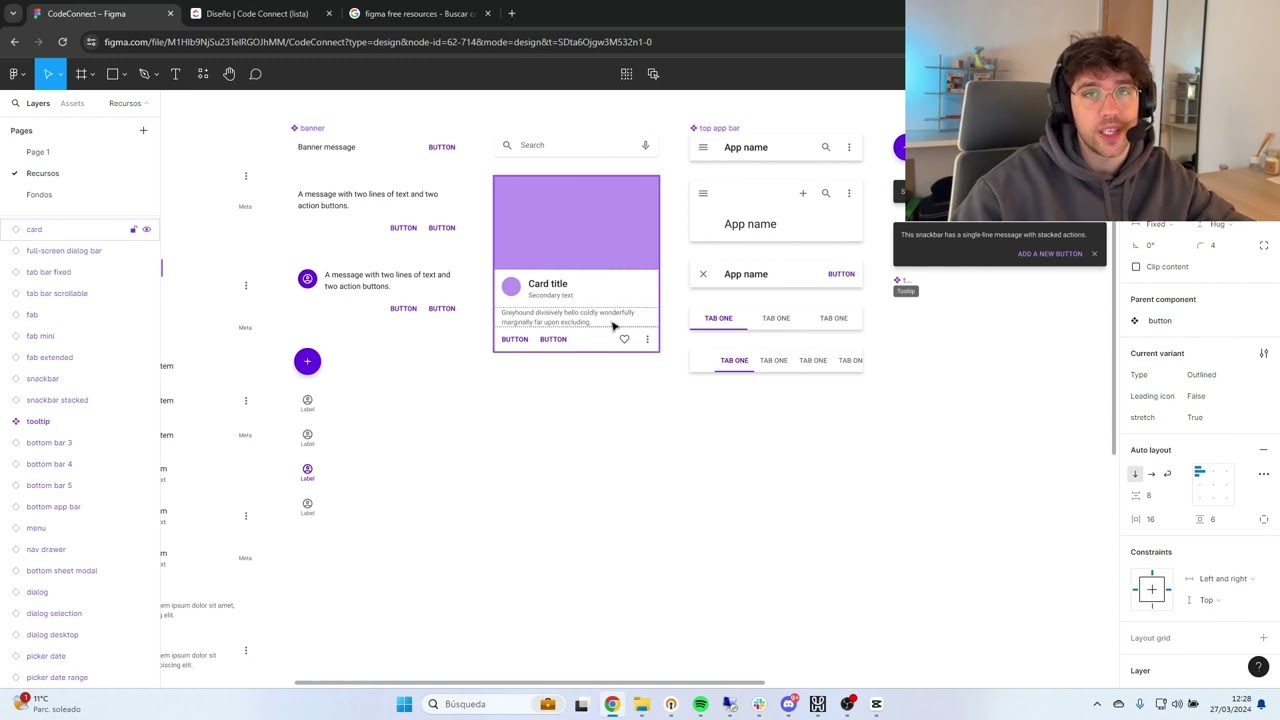1280x720 pixels.
Task: Select the Pen tool
Action: [144, 74]
